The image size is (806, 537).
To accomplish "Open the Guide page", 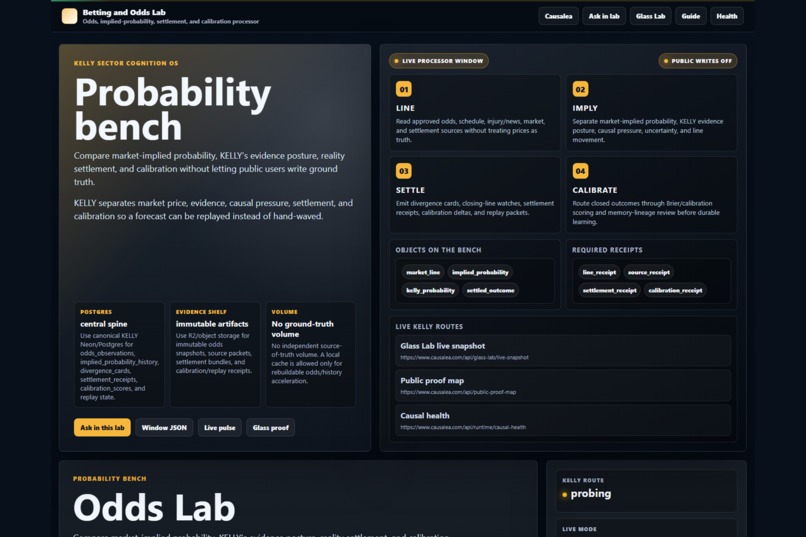I will tap(690, 16).
